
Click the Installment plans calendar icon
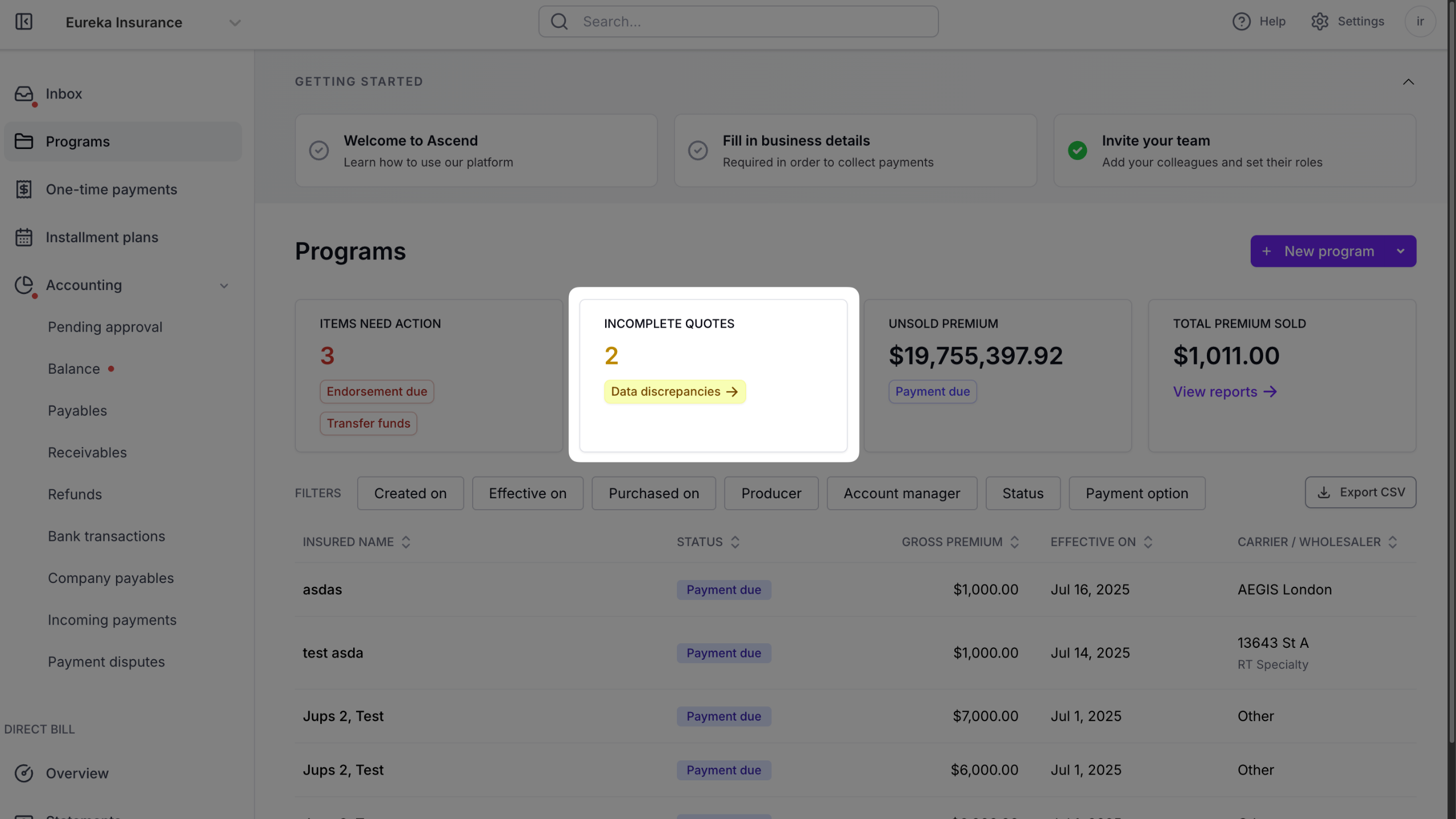(x=24, y=237)
